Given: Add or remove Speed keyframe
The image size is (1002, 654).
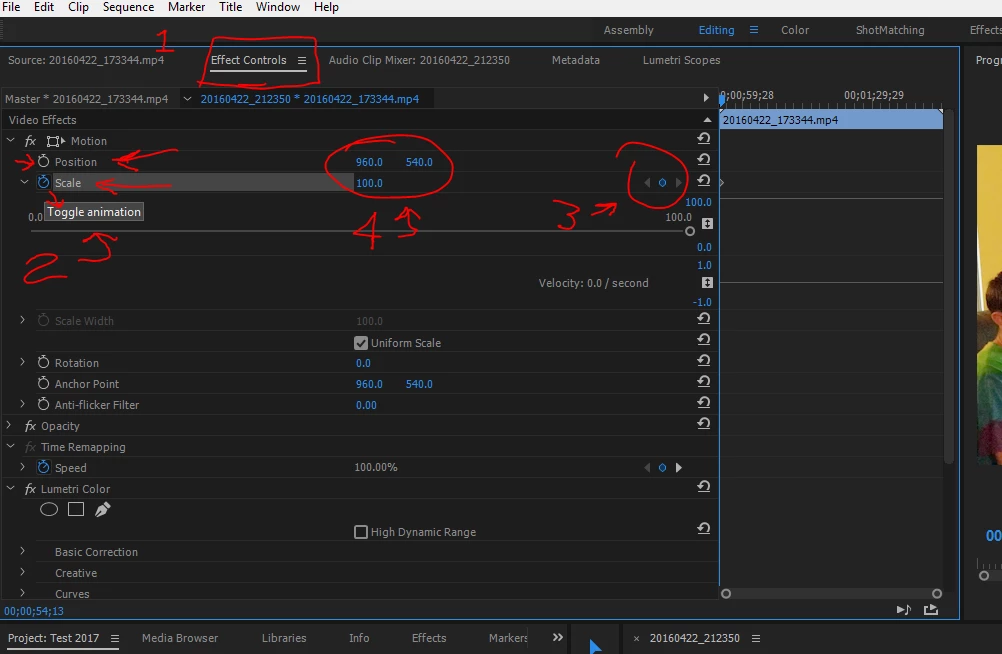Looking at the screenshot, I should click(662, 467).
